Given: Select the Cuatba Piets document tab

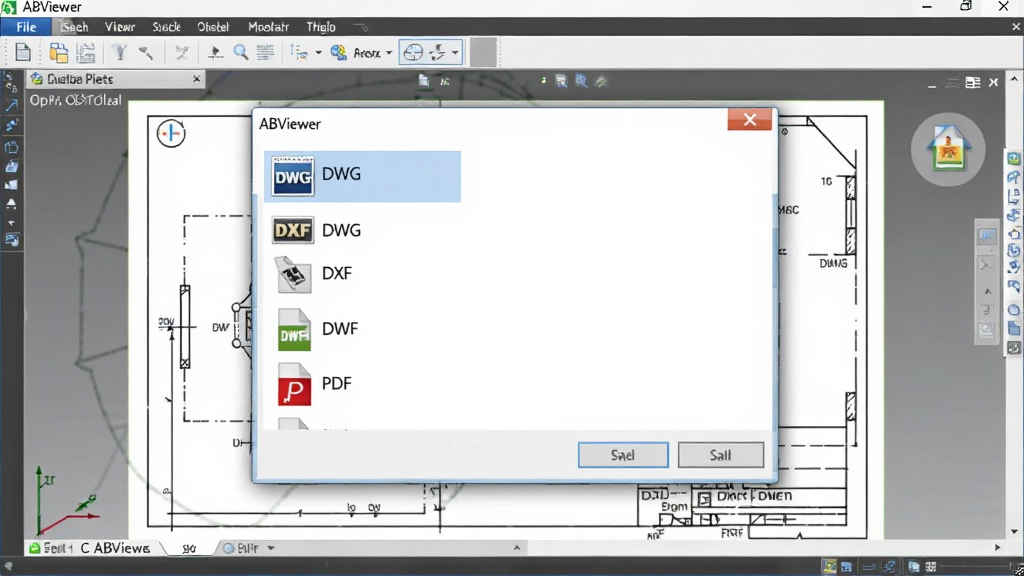Looking at the screenshot, I should coord(116,79).
